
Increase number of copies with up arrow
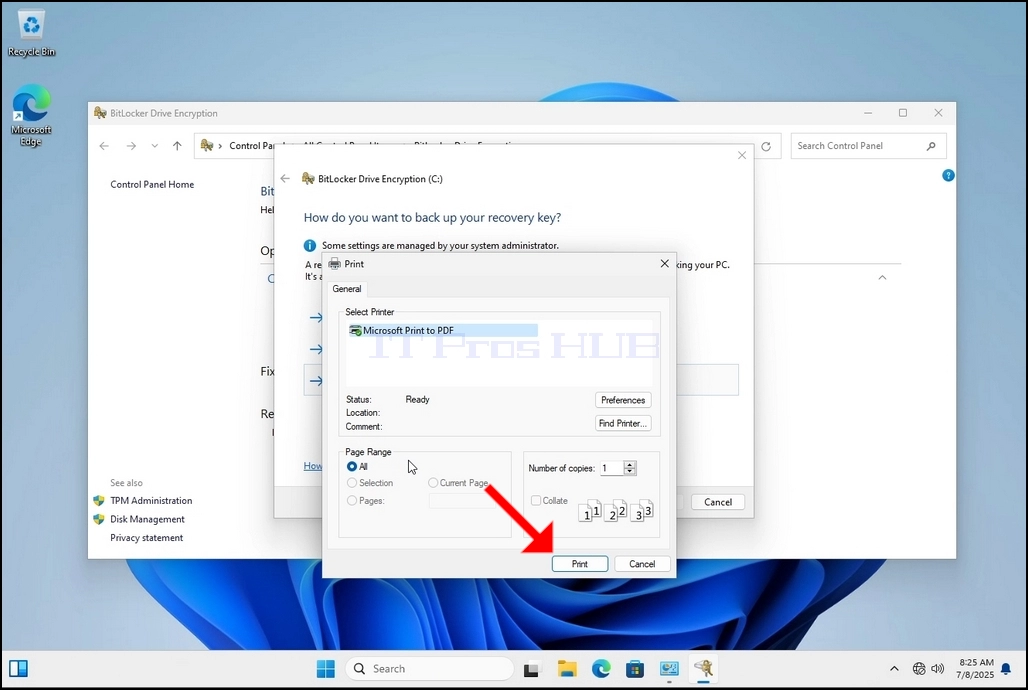point(630,464)
